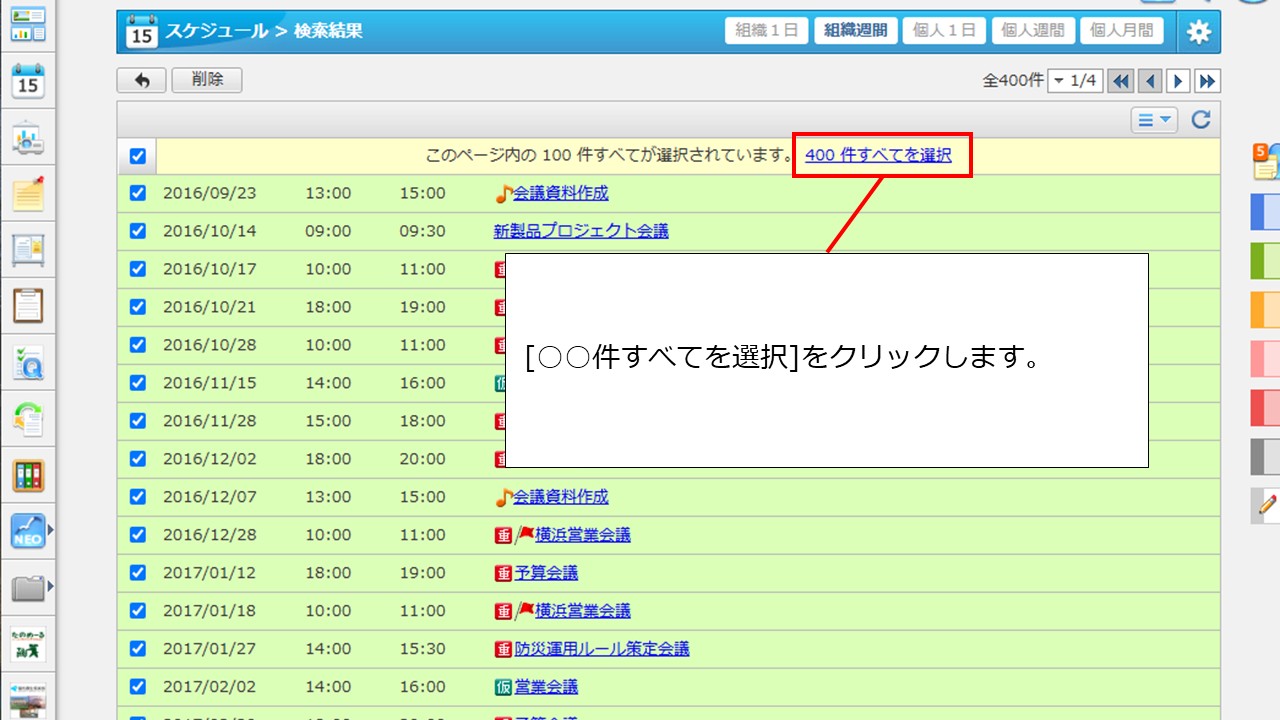Switch to the 組織週間 view tab
This screenshot has height=720, width=1280.
click(x=855, y=31)
